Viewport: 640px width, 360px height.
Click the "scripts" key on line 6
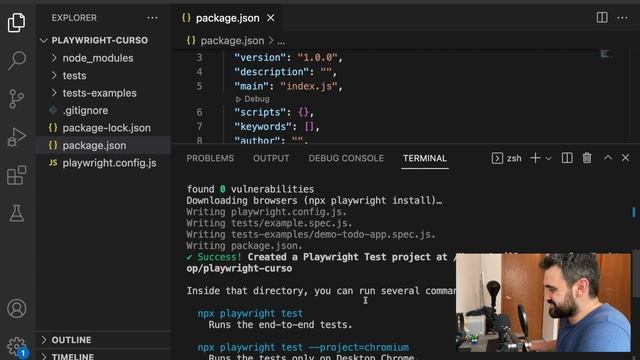[260, 112]
